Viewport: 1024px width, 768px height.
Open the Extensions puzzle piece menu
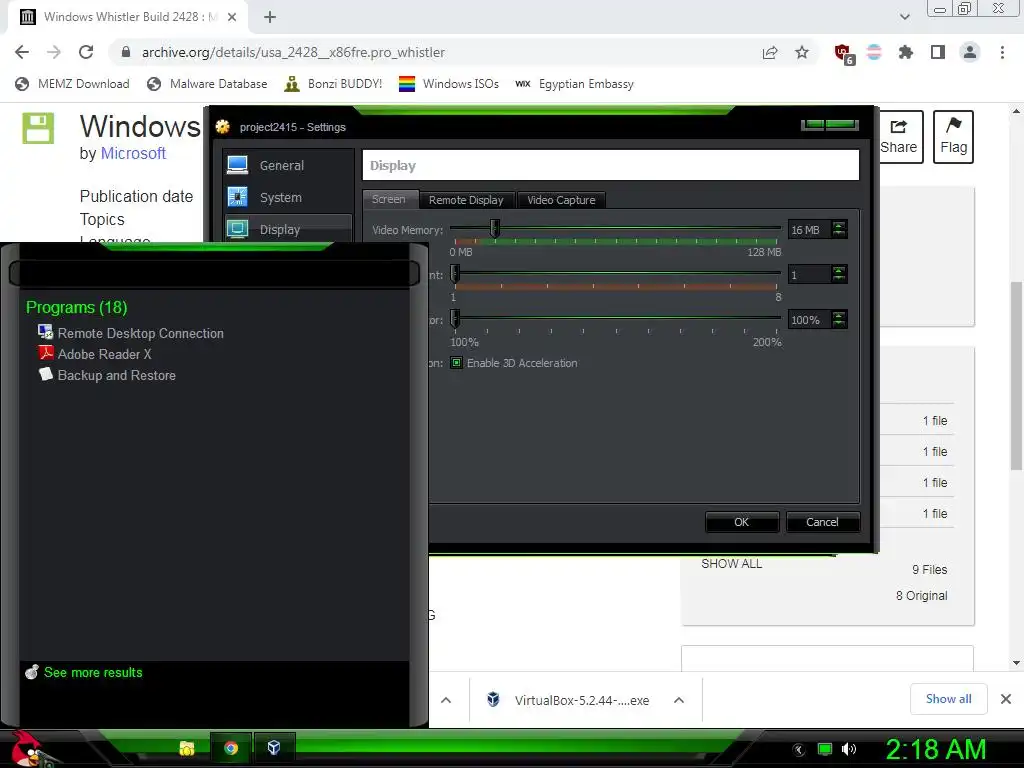click(x=905, y=52)
